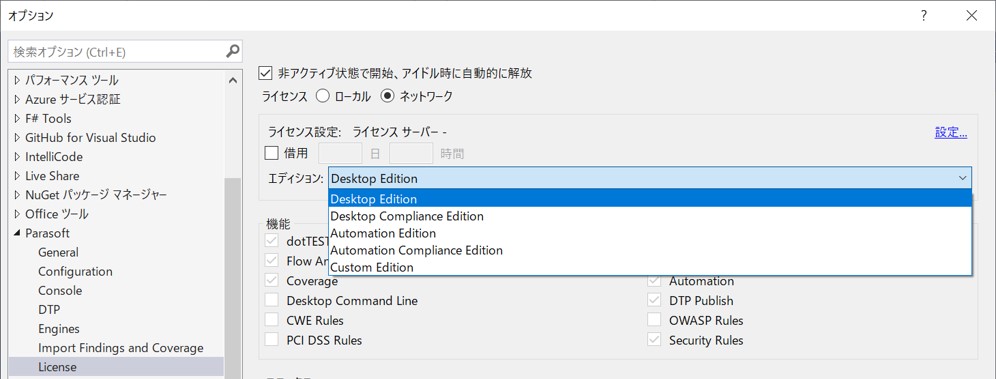Collapse the Parasoft tree node
The width and height of the screenshot is (996, 379).
point(17,234)
